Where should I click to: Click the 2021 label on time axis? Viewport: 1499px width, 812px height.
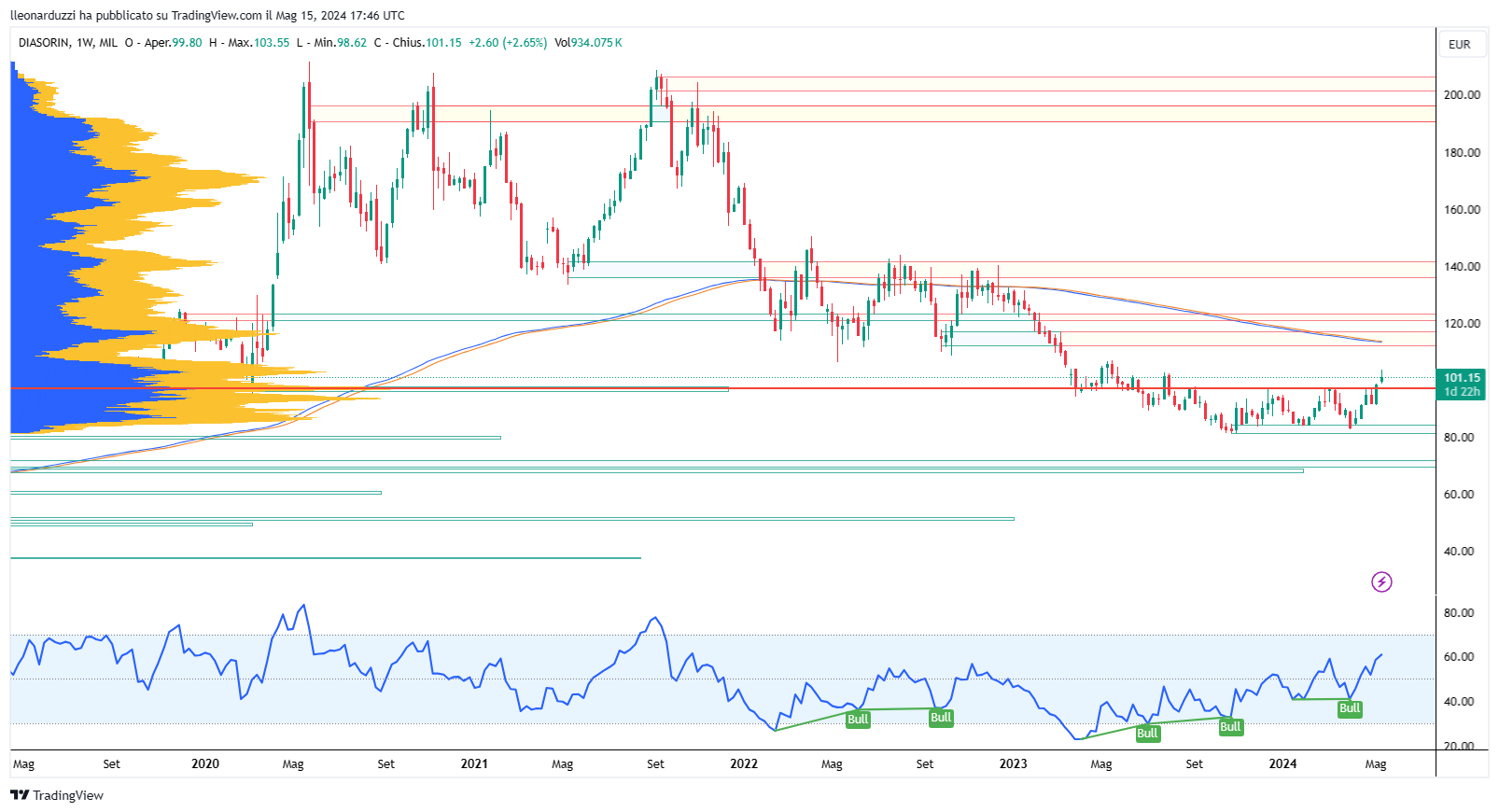pos(474,763)
